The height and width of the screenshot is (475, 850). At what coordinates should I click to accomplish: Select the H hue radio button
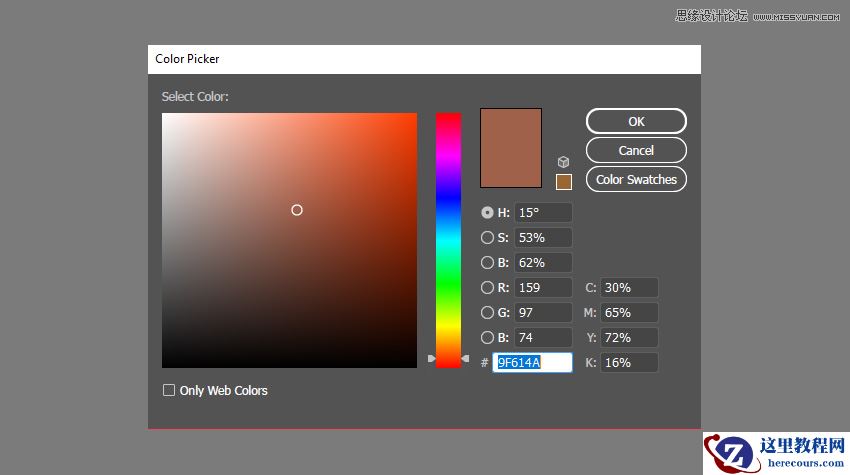(487, 212)
